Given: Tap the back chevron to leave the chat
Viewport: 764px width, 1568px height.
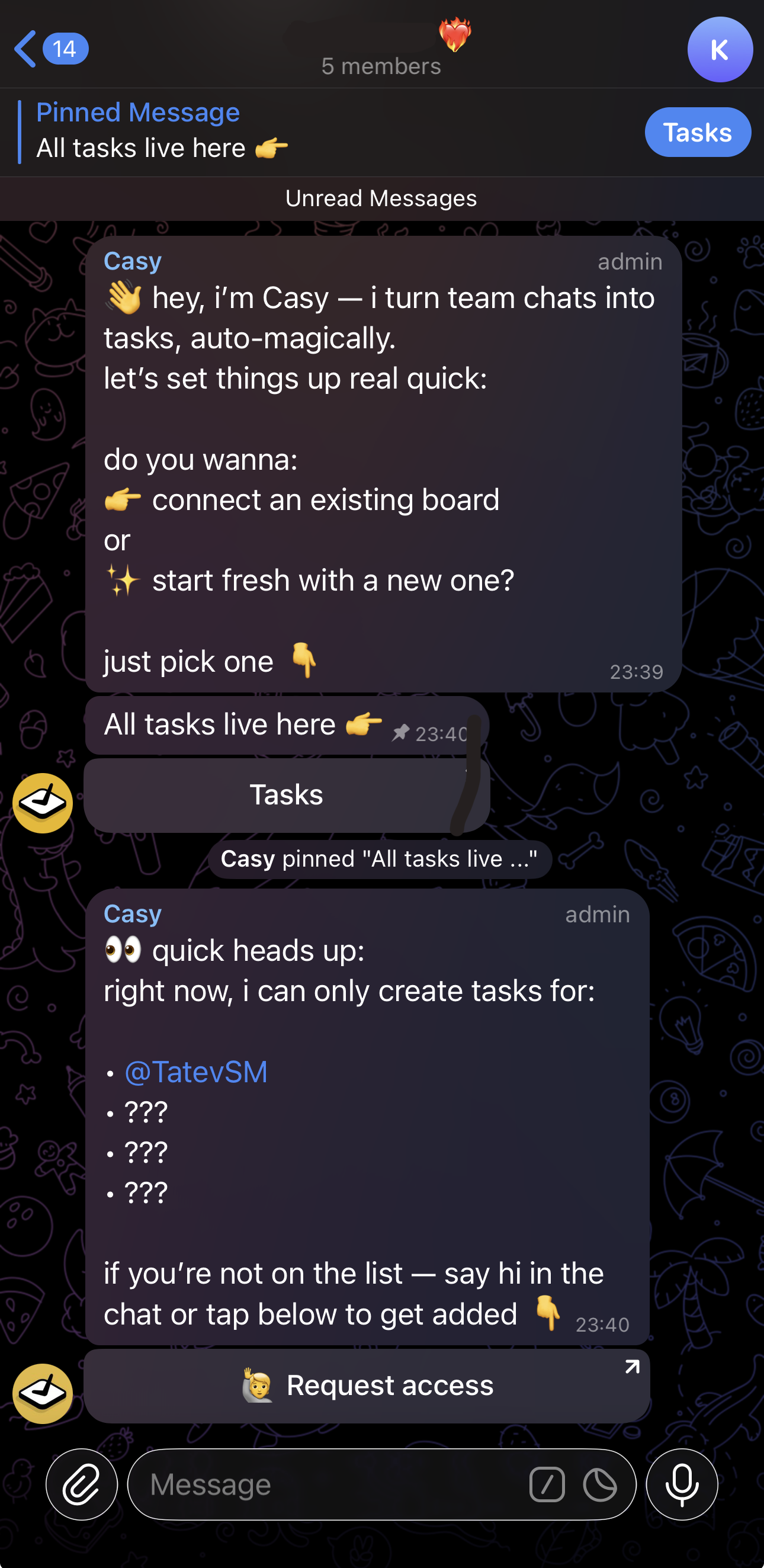Looking at the screenshot, I should (x=24, y=49).
